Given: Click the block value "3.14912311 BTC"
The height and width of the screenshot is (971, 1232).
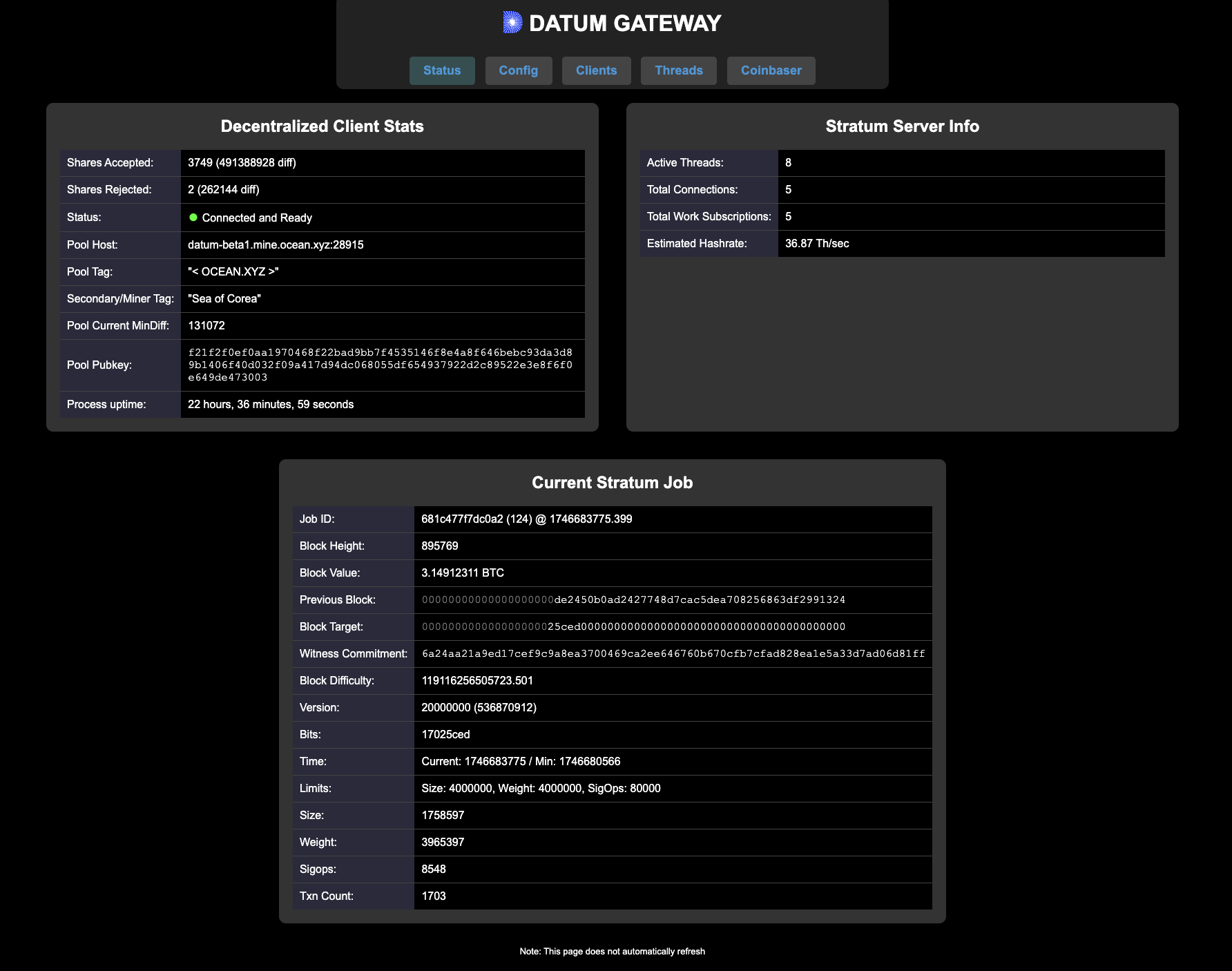Looking at the screenshot, I should [x=463, y=573].
